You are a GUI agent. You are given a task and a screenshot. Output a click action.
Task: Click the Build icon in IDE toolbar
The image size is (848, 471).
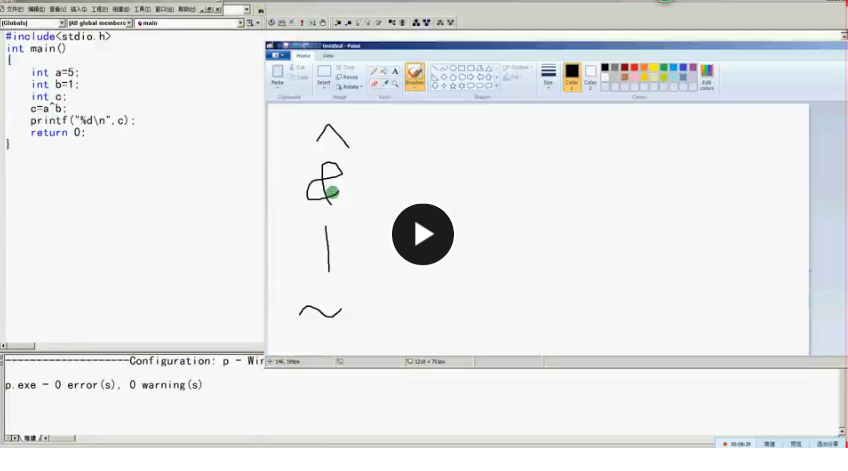point(282,23)
